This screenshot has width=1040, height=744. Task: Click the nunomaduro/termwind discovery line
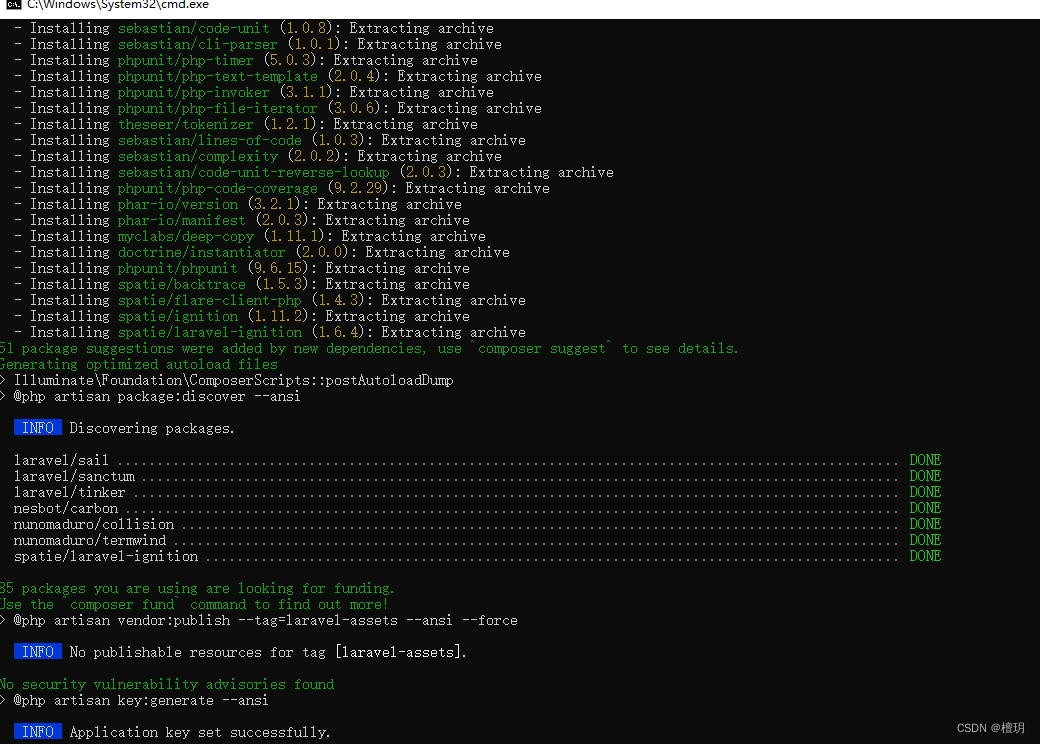coord(90,539)
